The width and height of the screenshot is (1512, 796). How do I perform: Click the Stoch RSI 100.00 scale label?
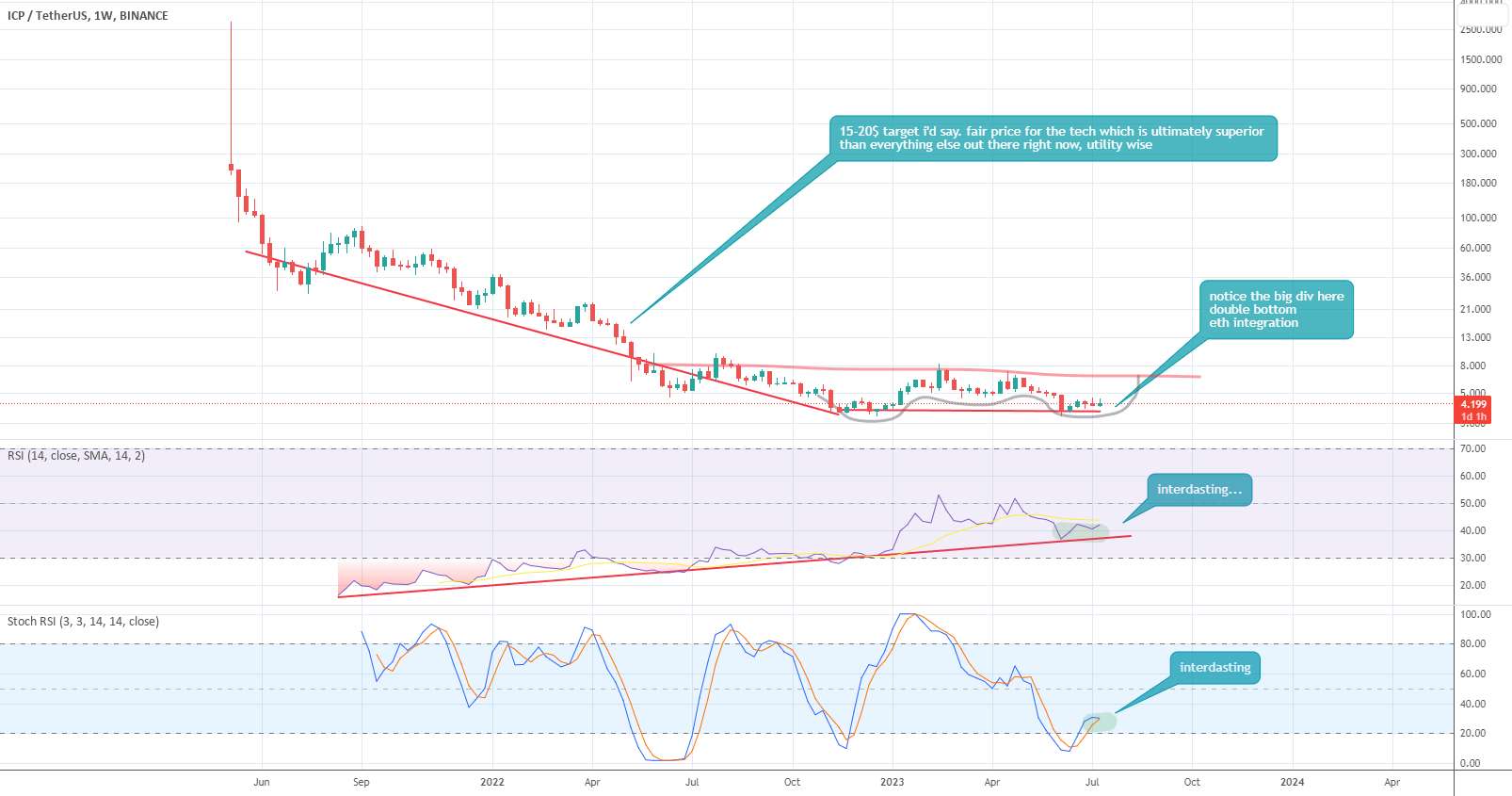click(x=1475, y=614)
